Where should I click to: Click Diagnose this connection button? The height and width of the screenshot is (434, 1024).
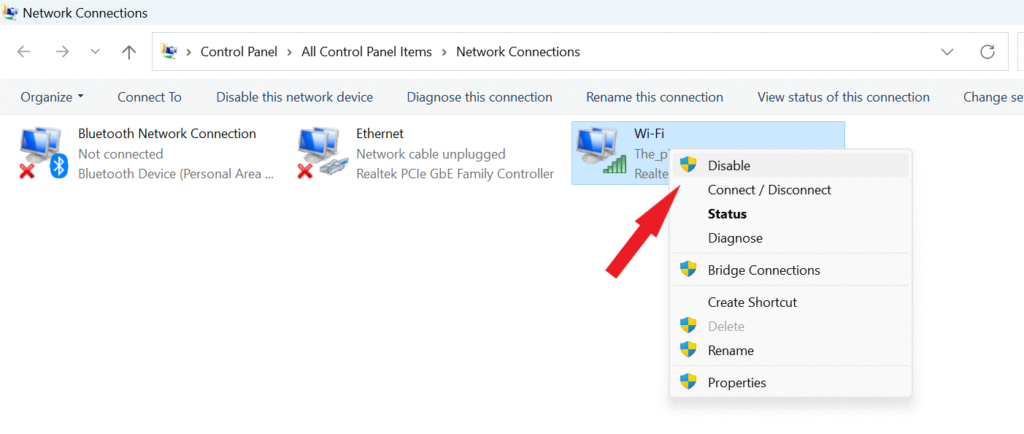[479, 97]
